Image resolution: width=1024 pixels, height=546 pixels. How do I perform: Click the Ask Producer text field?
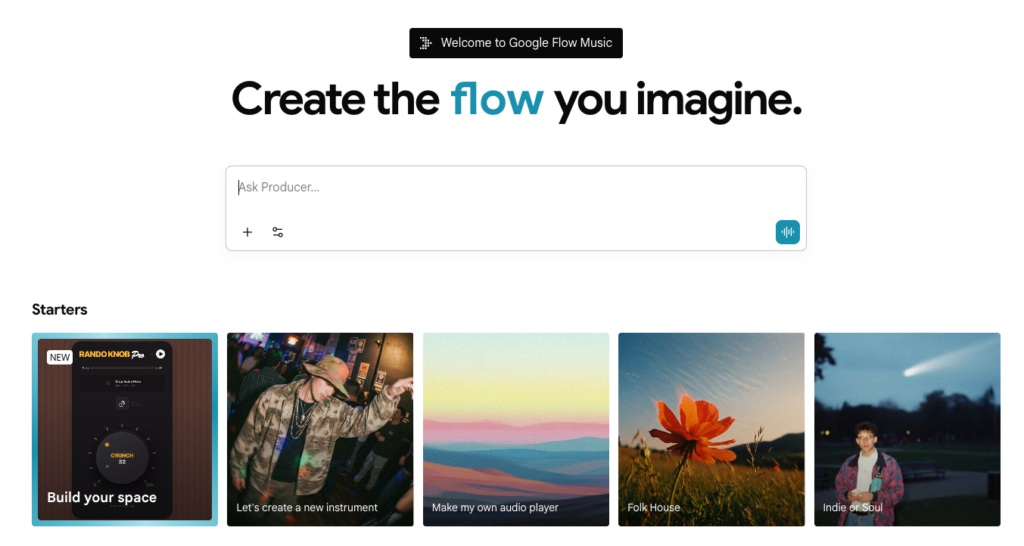[x=515, y=188]
